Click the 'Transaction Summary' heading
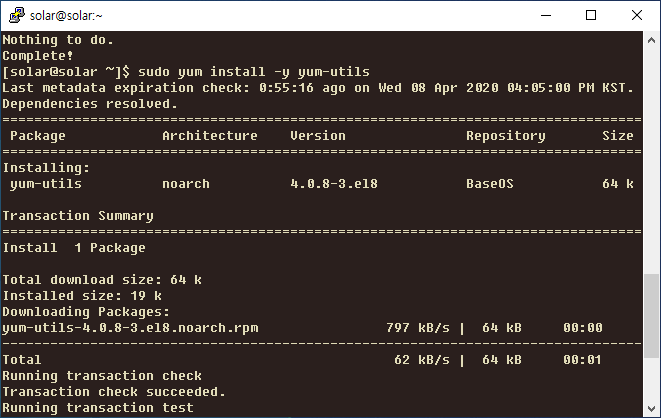The image size is (661, 418). pyautogui.click(x=78, y=216)
